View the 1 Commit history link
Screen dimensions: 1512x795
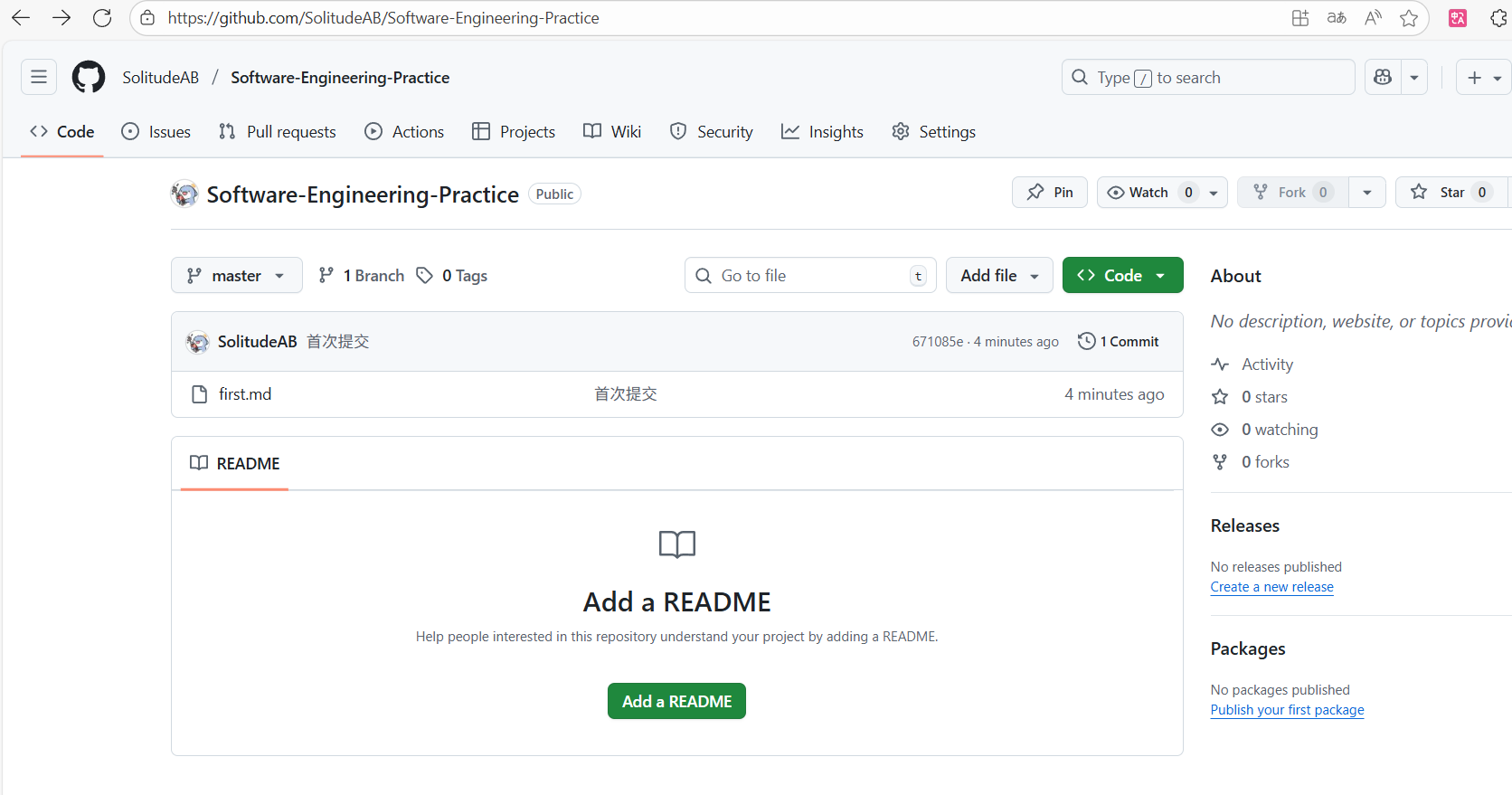[1119, 342]
